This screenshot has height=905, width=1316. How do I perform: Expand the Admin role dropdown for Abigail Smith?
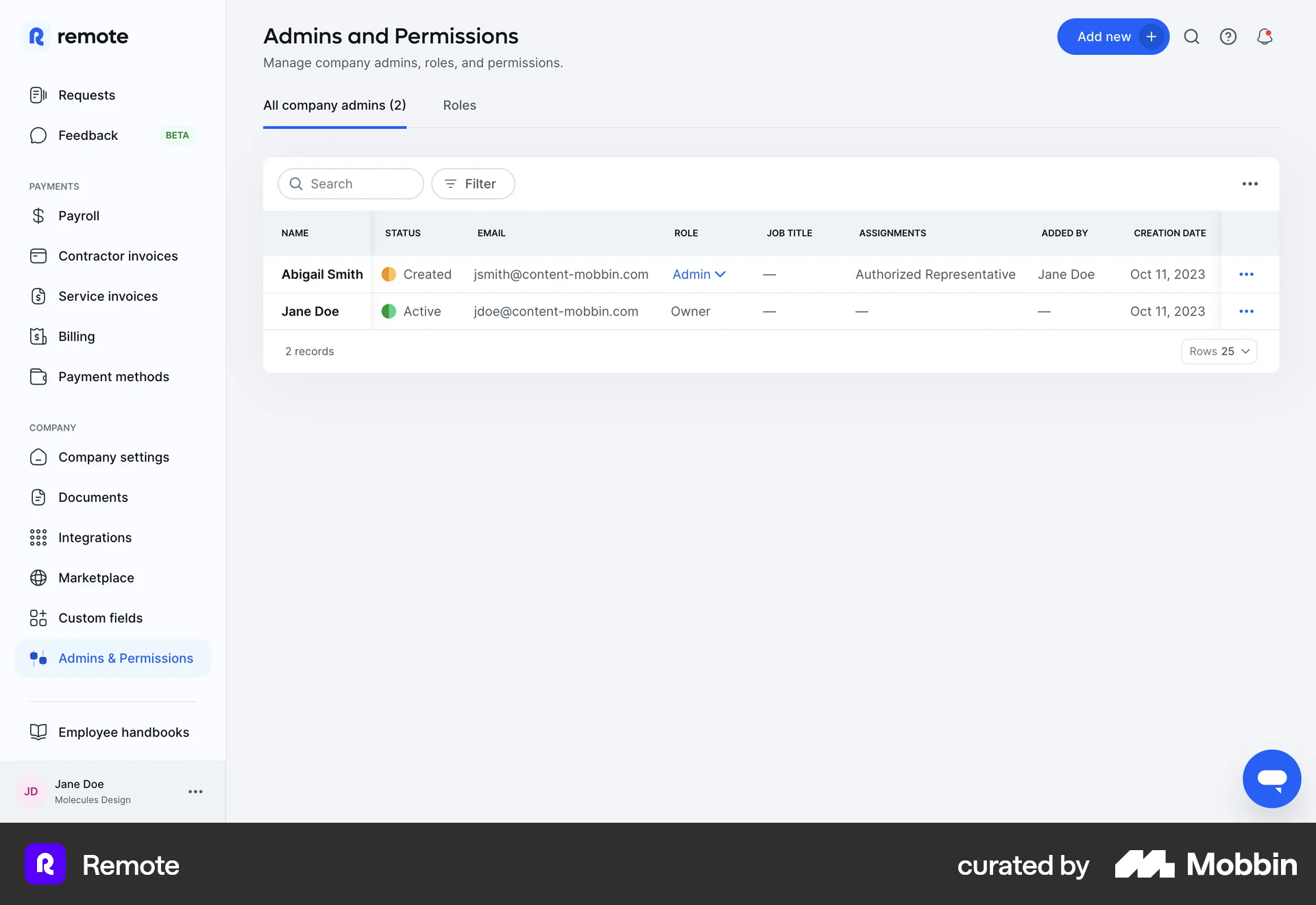pyautogui.click(x=698, y=274)
